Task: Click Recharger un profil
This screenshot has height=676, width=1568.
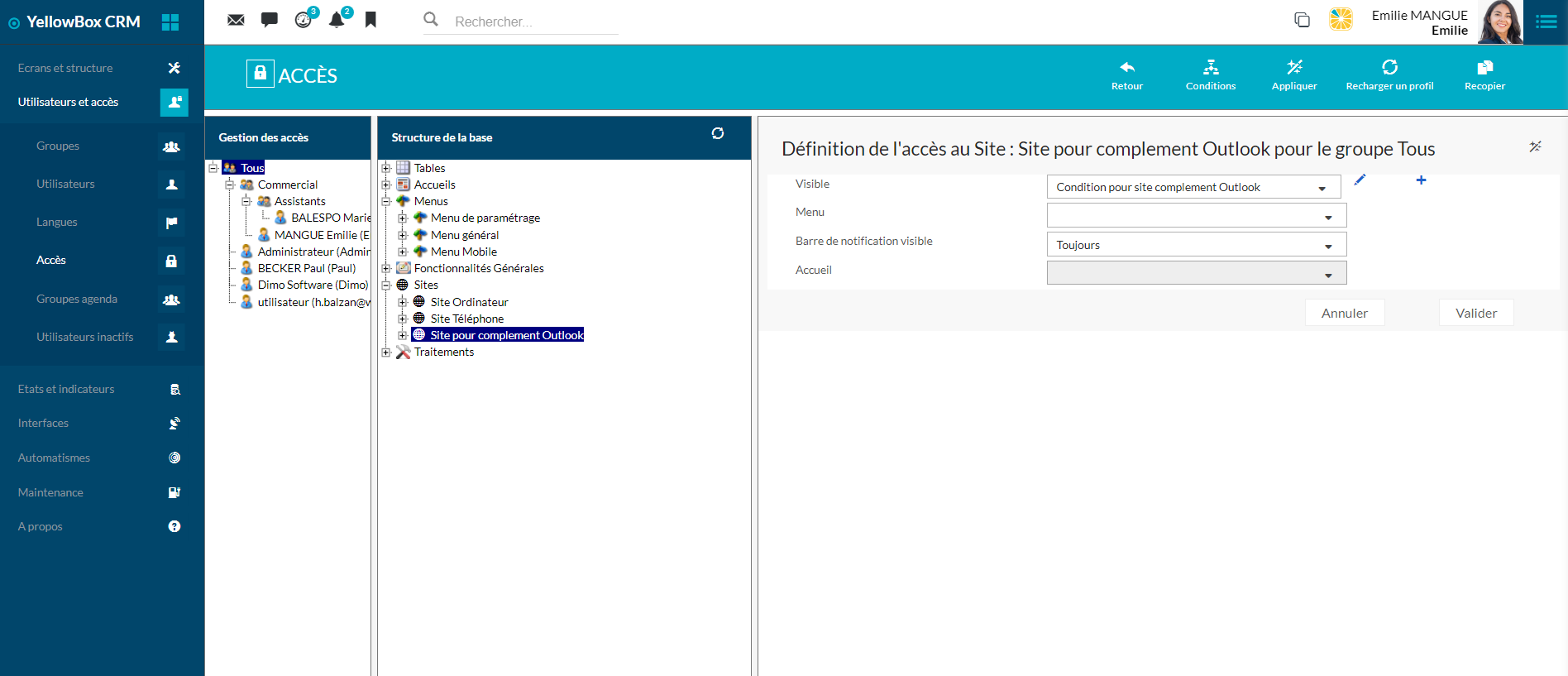Action: pos(1389,74)
